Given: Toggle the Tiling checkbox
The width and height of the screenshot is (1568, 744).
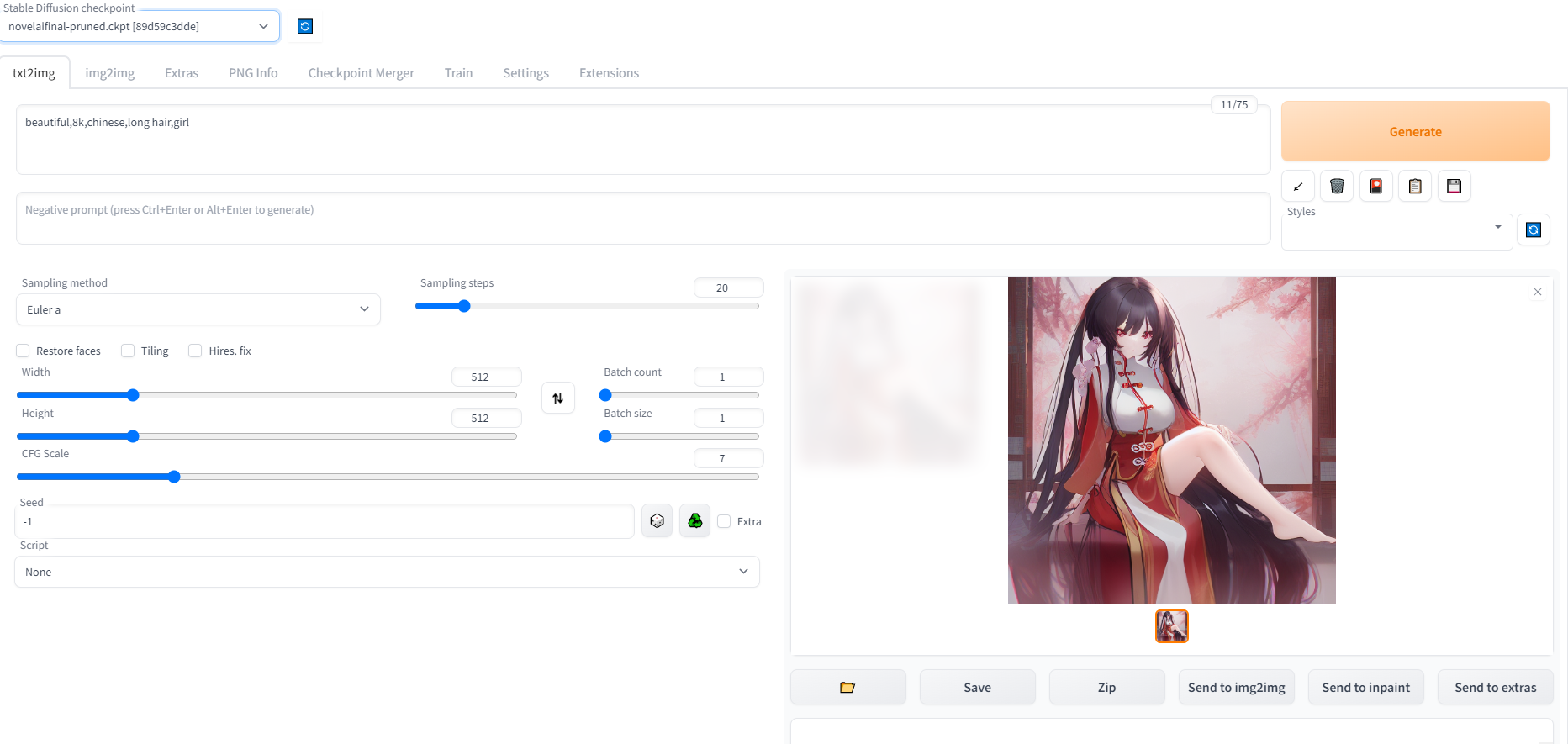Looking at the screenshot, I should coord(128,351).
